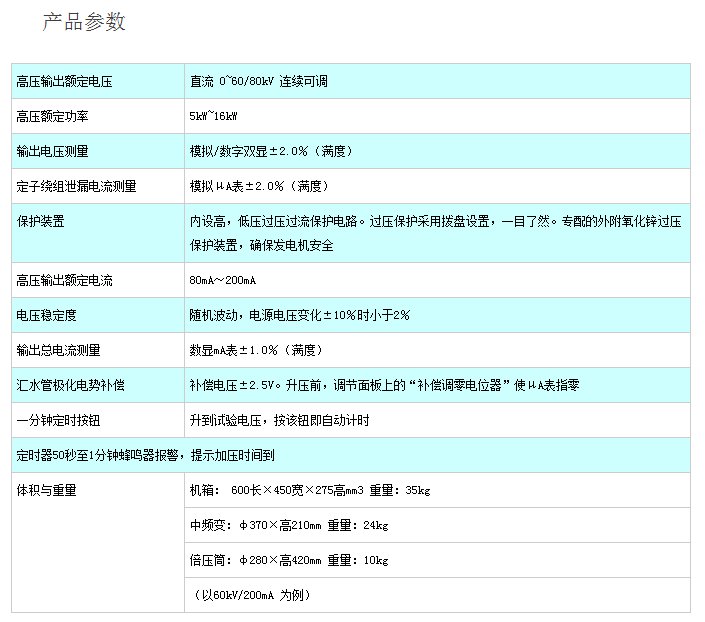Click the 体积与重量 label cell

pyautogui.click(x=47, y=490)
